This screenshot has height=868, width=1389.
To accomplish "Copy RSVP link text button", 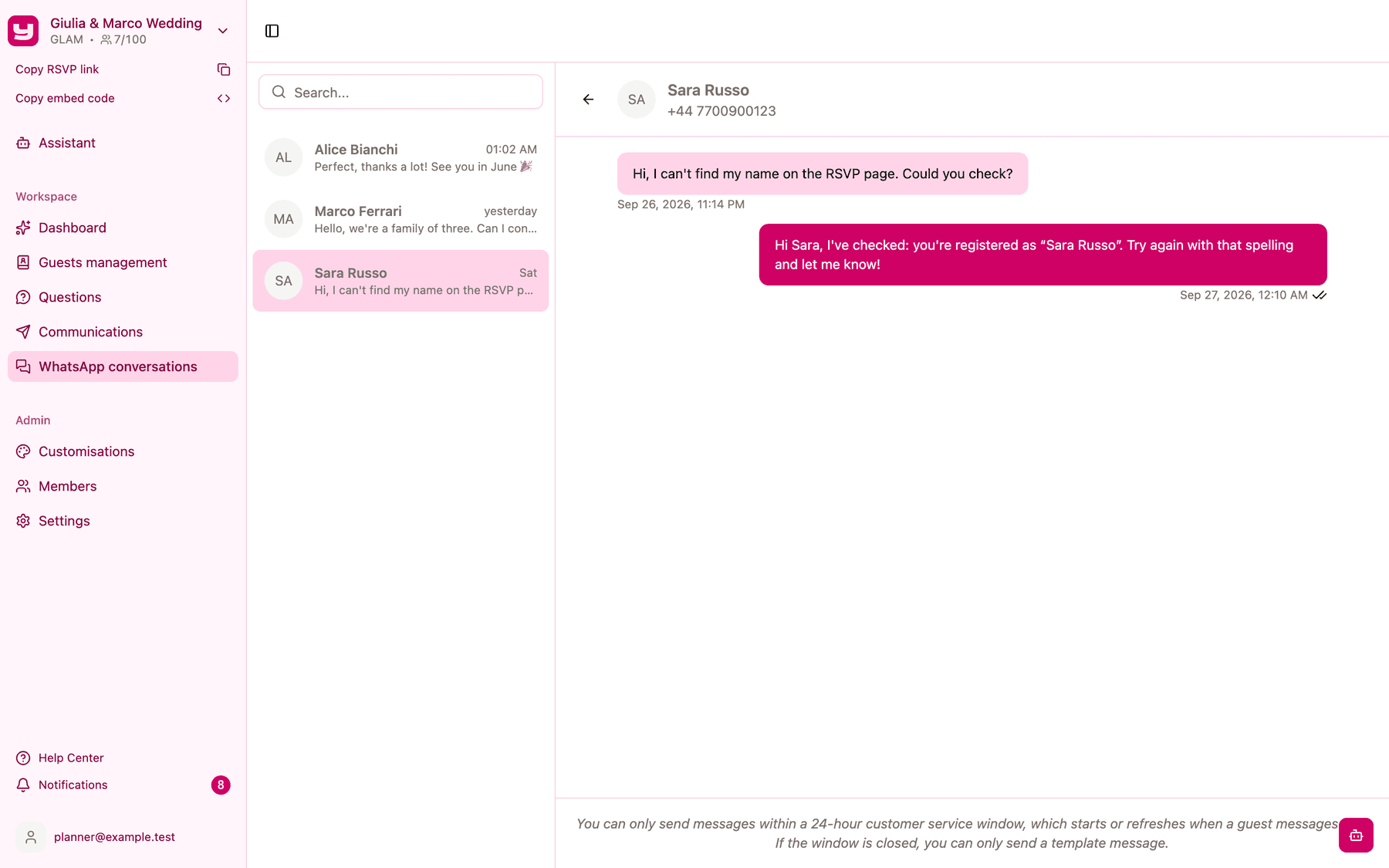I will [x=57, y=69].
